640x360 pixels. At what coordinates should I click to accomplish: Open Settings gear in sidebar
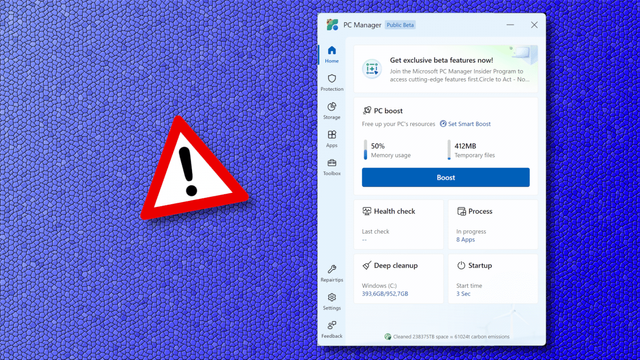(331, 302)
